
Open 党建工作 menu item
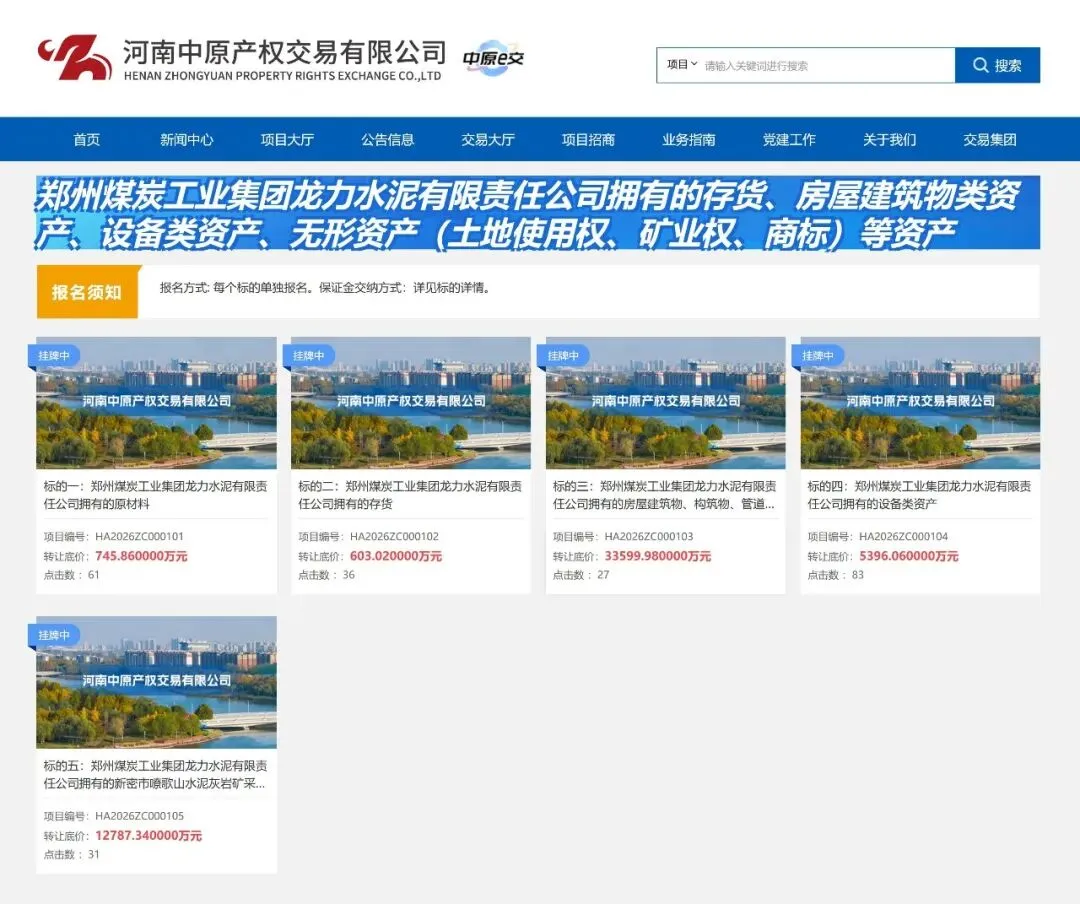coord(789,140)
